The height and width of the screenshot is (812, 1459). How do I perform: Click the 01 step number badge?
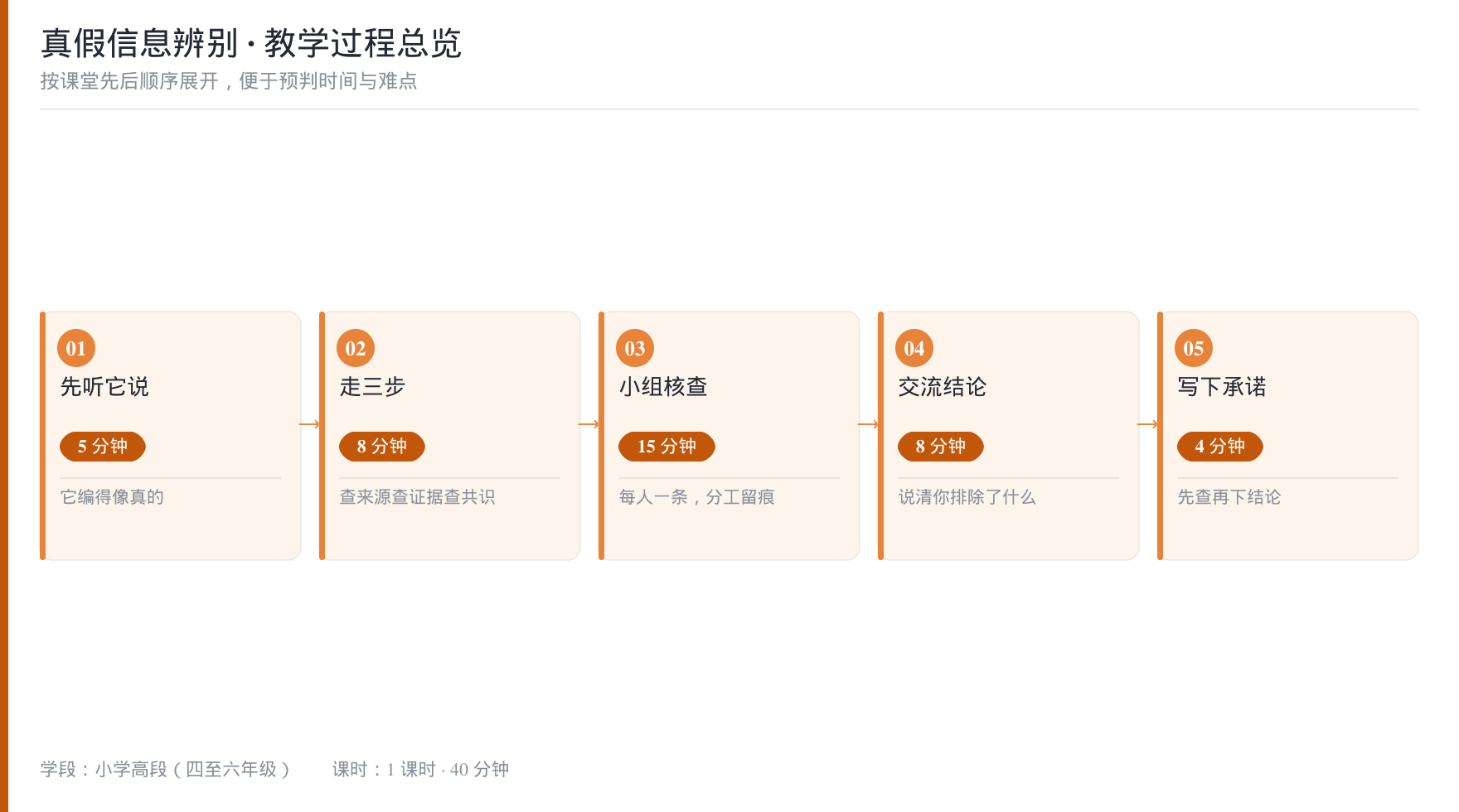point(76,348)
